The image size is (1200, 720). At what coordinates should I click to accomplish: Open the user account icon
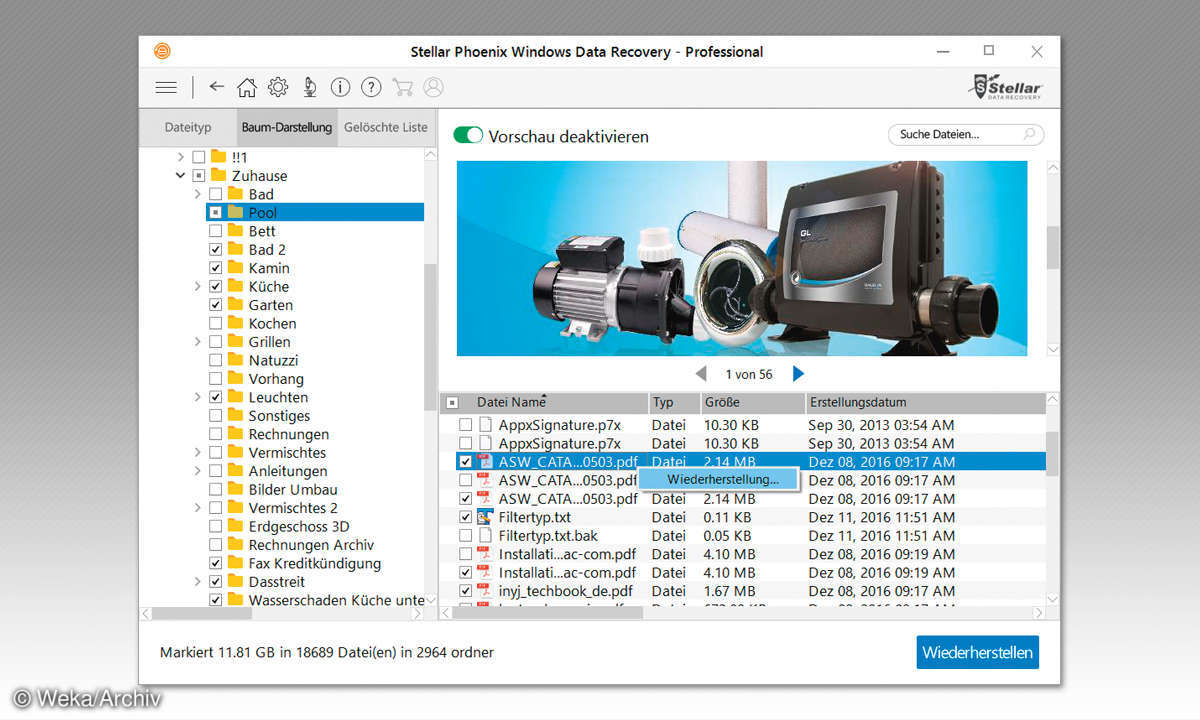(x=433, y=87)
